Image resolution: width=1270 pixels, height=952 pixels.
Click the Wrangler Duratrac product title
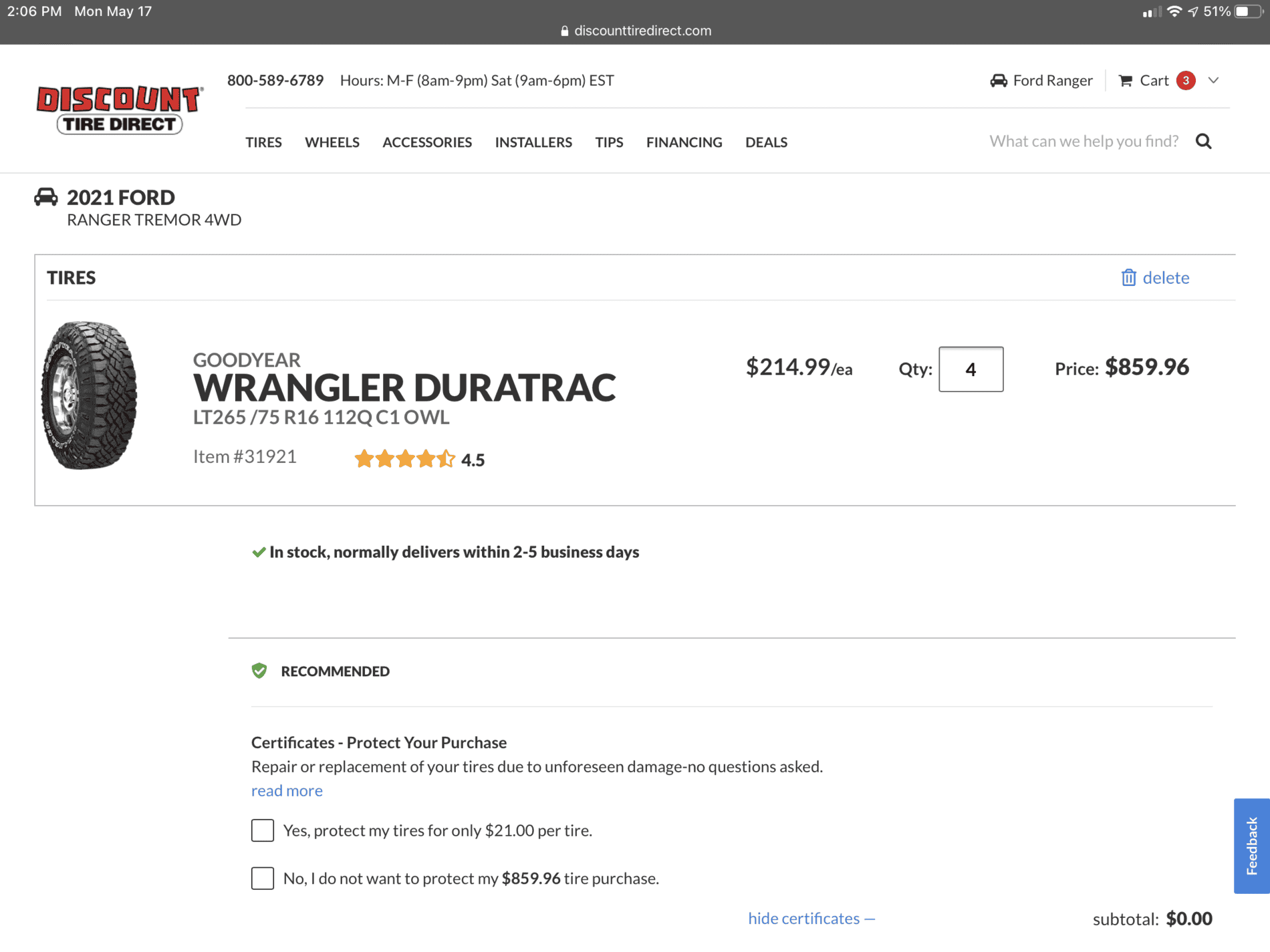coord(404,387)
